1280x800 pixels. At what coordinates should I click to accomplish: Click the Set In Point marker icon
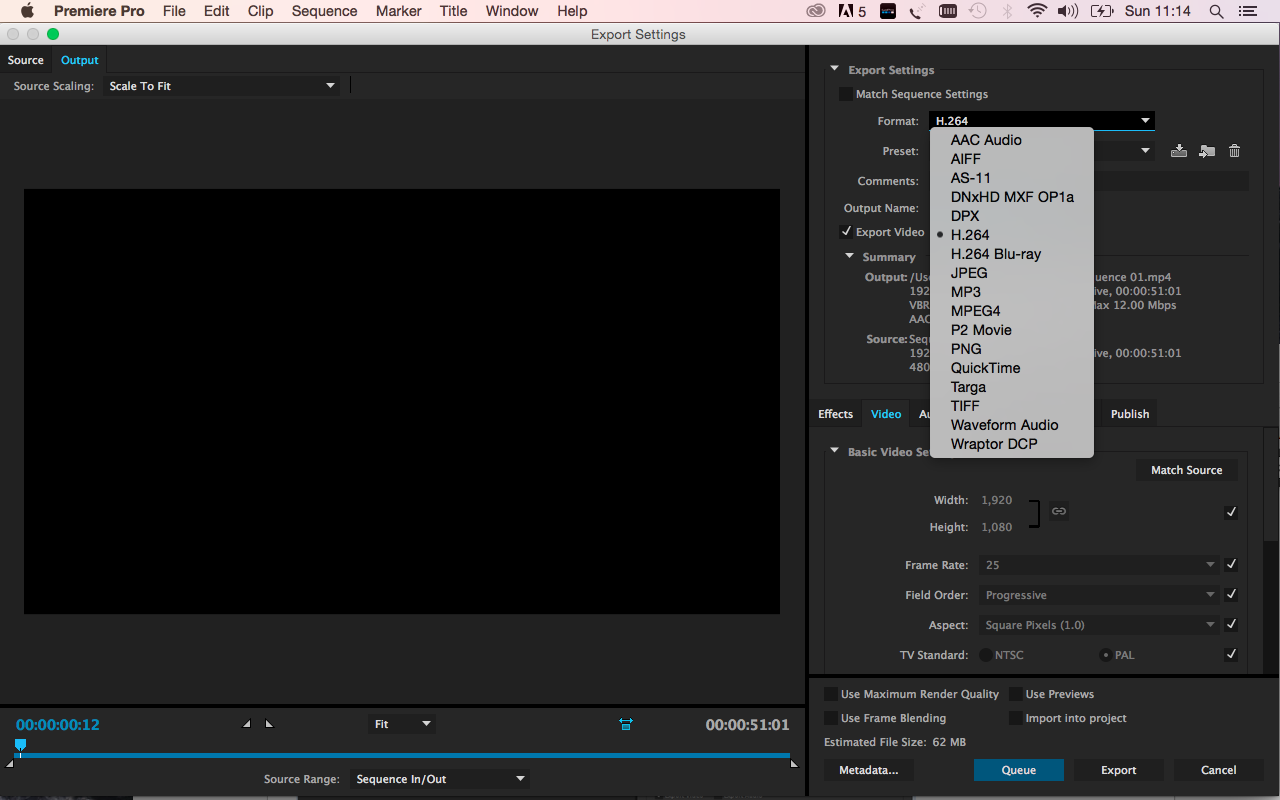tap(247, 724)
